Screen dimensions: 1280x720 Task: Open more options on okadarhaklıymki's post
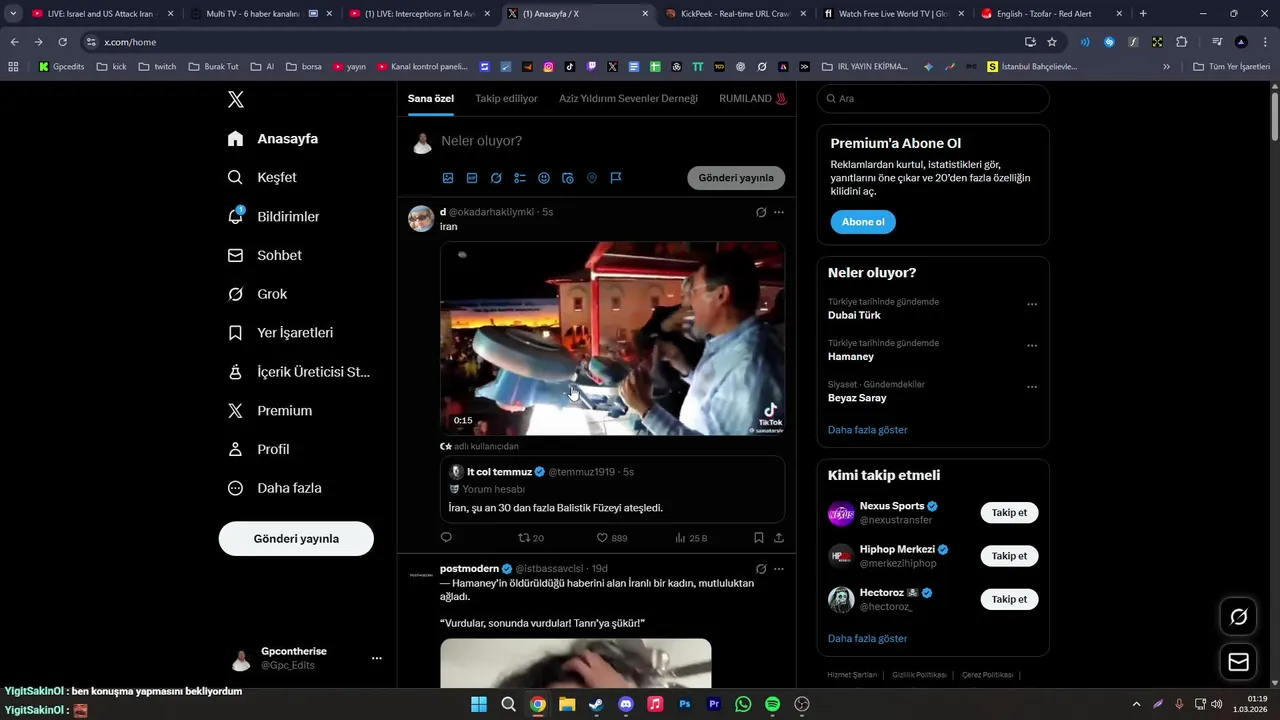(779, 212)
